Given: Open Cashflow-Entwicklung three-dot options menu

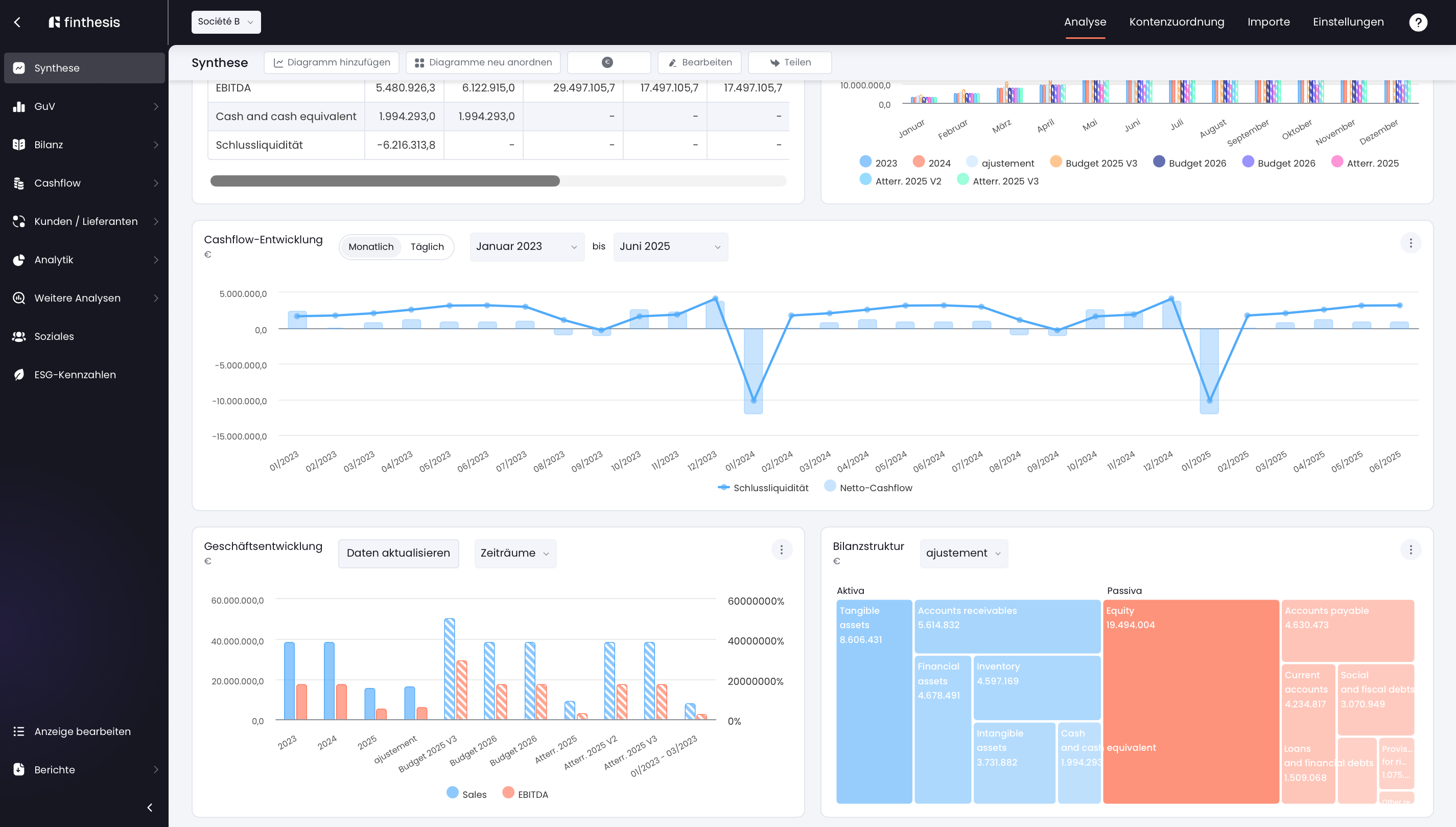Looking at the screenshot, I should (x=1411, y=243).
